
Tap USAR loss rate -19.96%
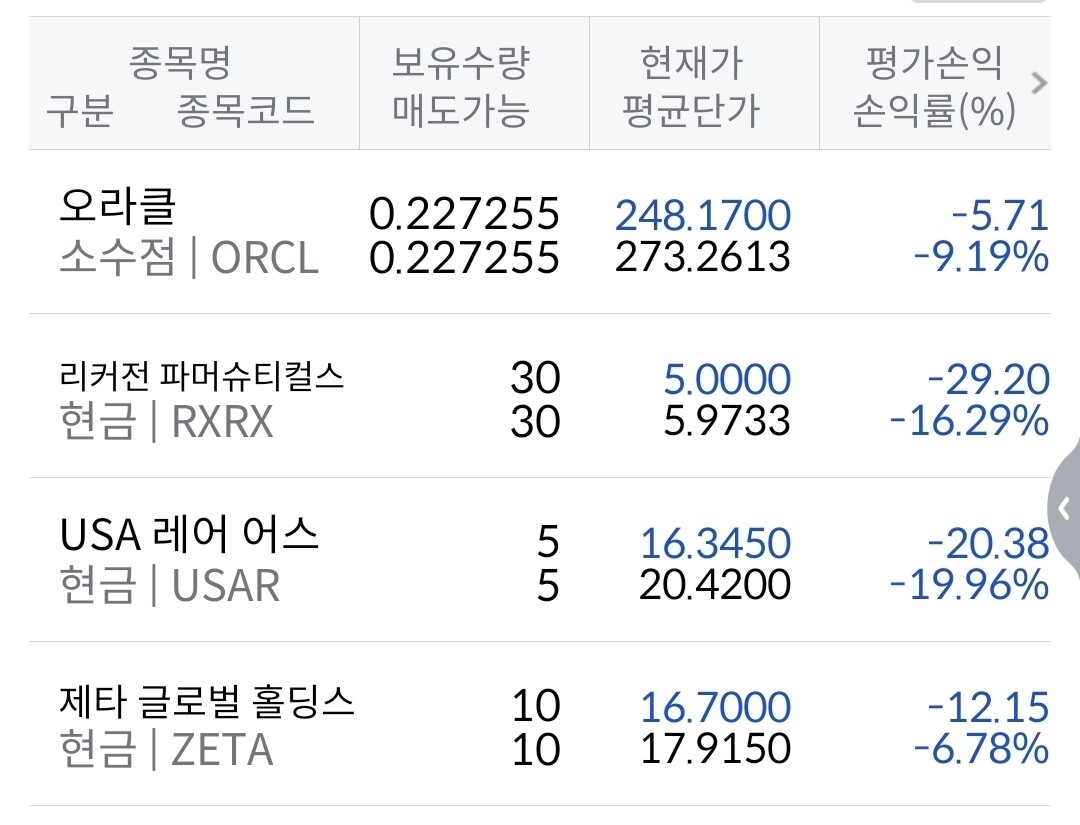[969, 585]
